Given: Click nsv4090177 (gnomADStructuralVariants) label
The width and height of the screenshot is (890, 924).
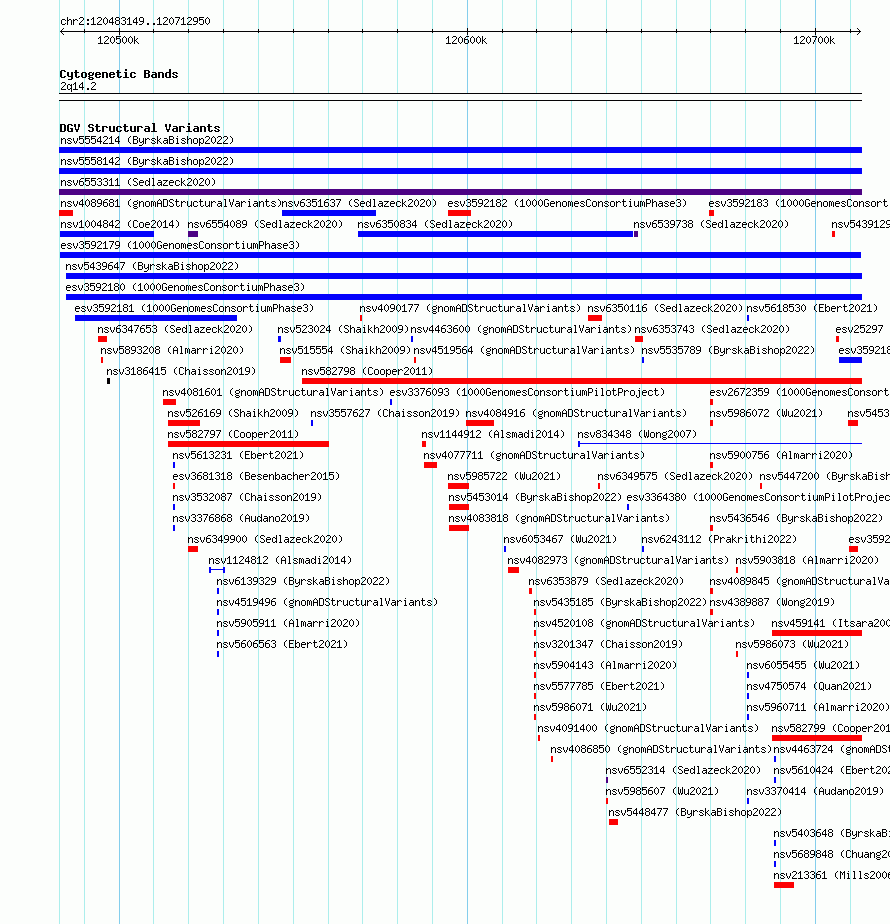Looking at the screenshot, I should (470, 308).
